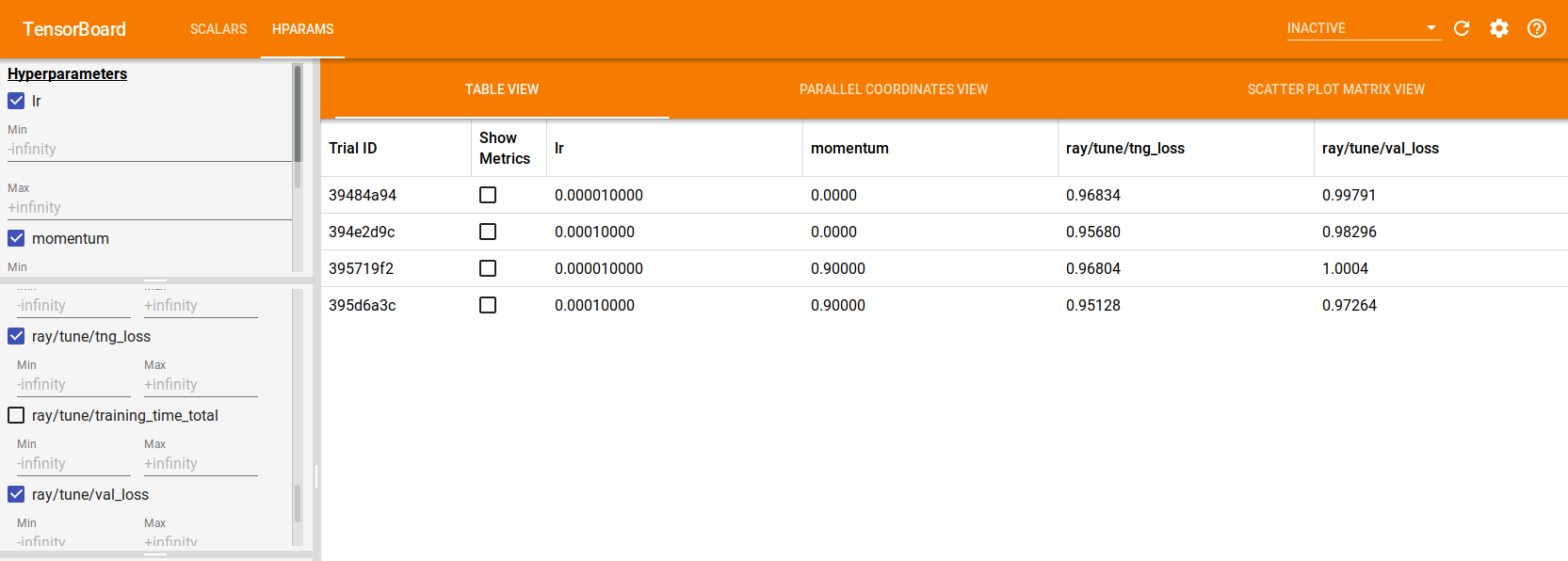The width and height of the screenshot is (1568, 561).
Task: Select the Scatter Plot Matrix View tab
Action: (1335, 89)
